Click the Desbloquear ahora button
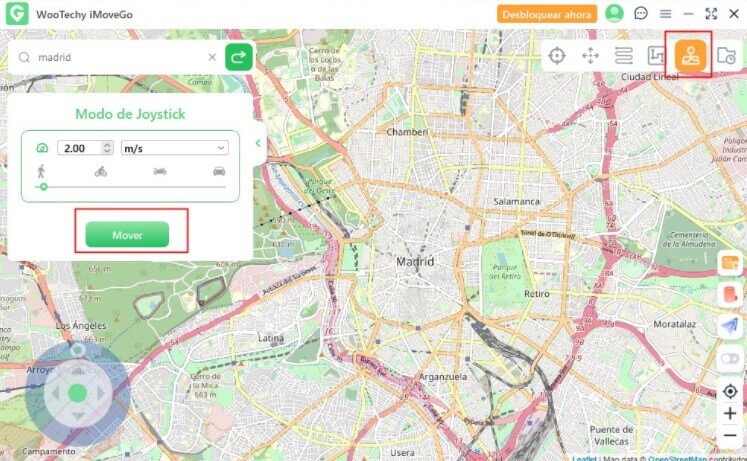This screenshot has width=747, height=461. tap(546, 14)
